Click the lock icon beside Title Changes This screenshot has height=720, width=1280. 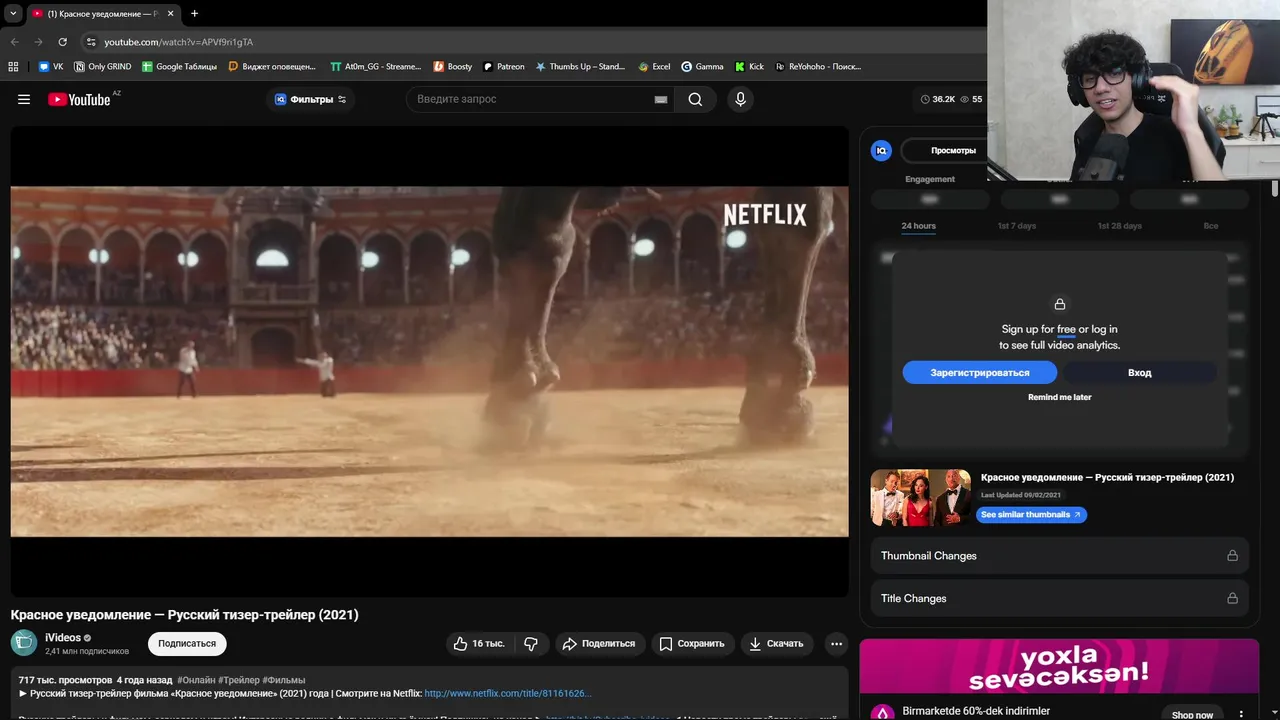(1232, 598)
